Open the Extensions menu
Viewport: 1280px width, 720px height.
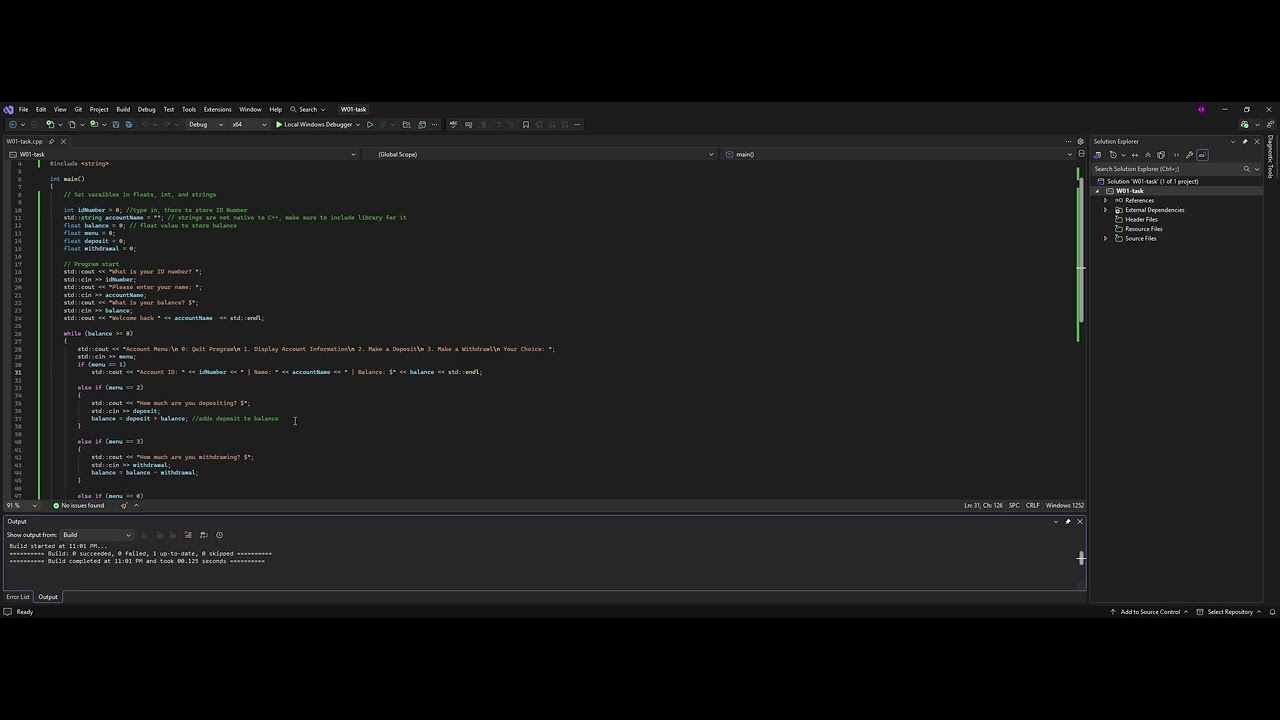click(217, 109)
